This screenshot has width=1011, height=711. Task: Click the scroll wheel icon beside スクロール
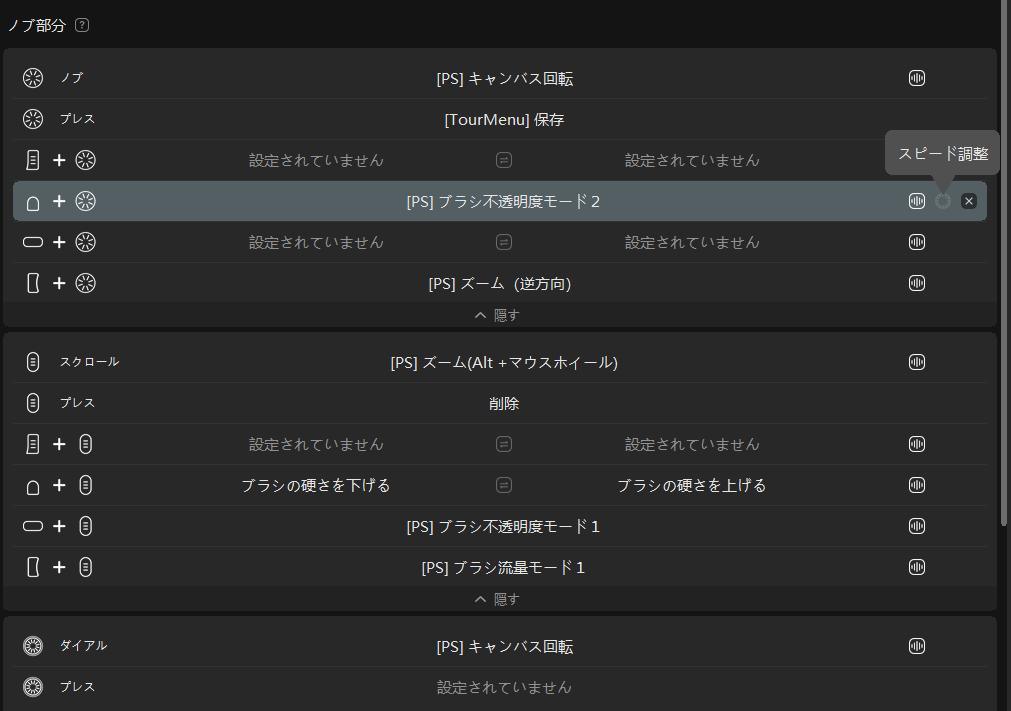point(33,362)
